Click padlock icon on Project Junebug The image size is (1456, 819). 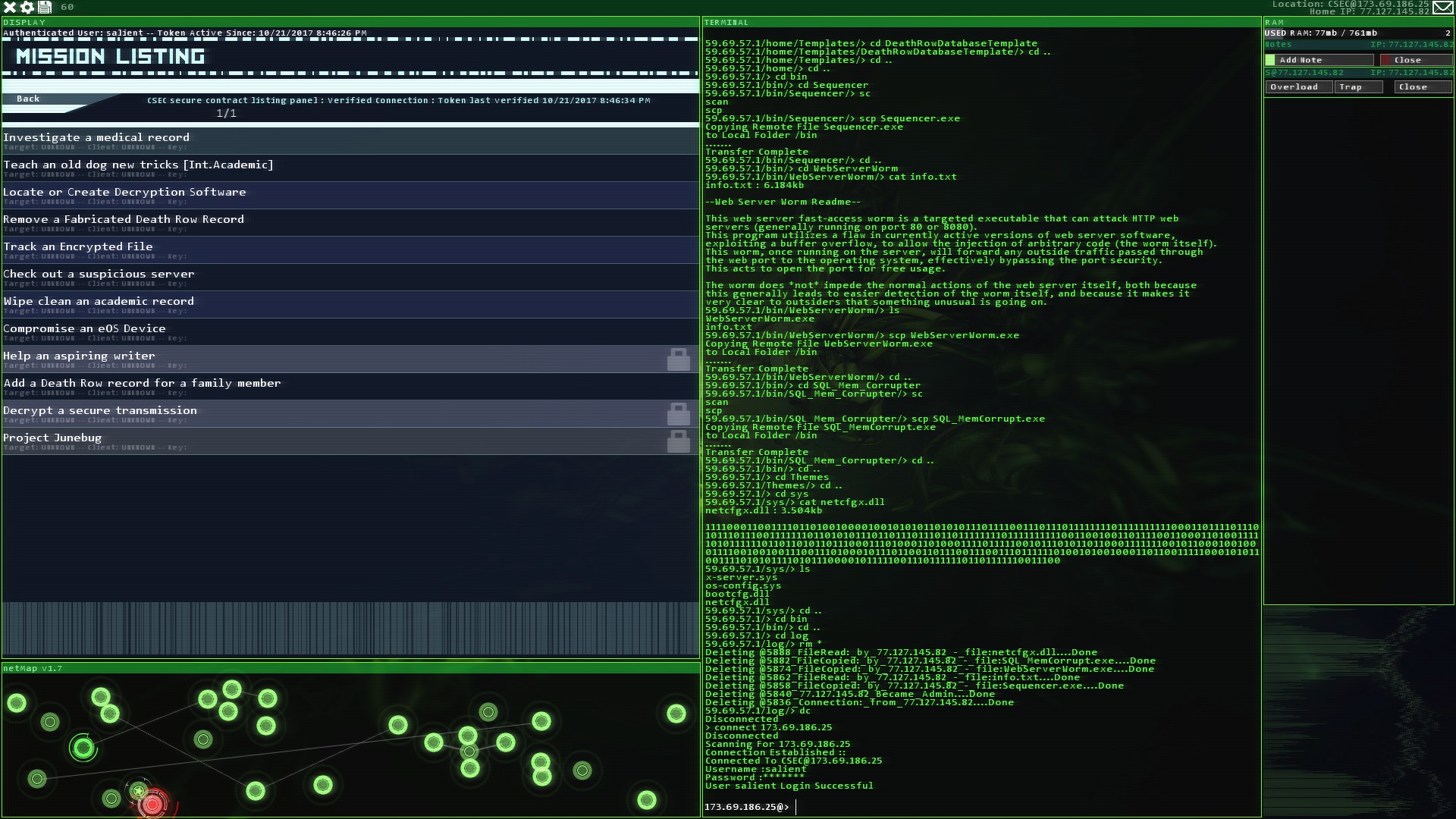(678, 441)
